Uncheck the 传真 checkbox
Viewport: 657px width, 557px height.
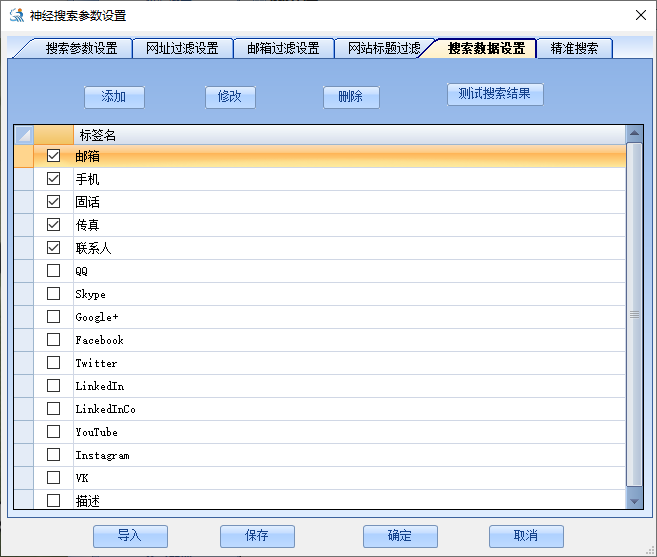[53, 225]
